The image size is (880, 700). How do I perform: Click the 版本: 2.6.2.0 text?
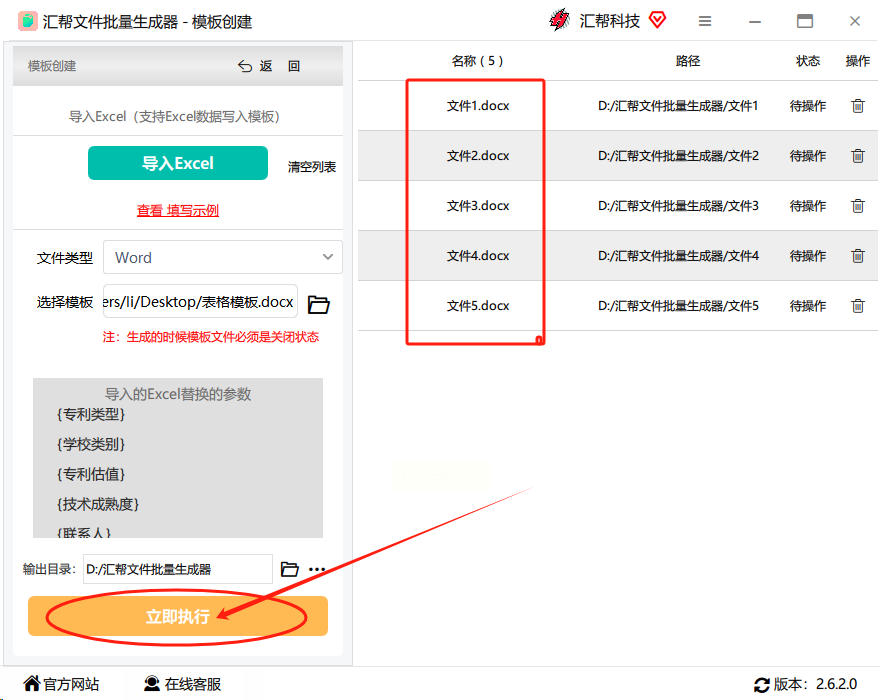coord(815,684)
